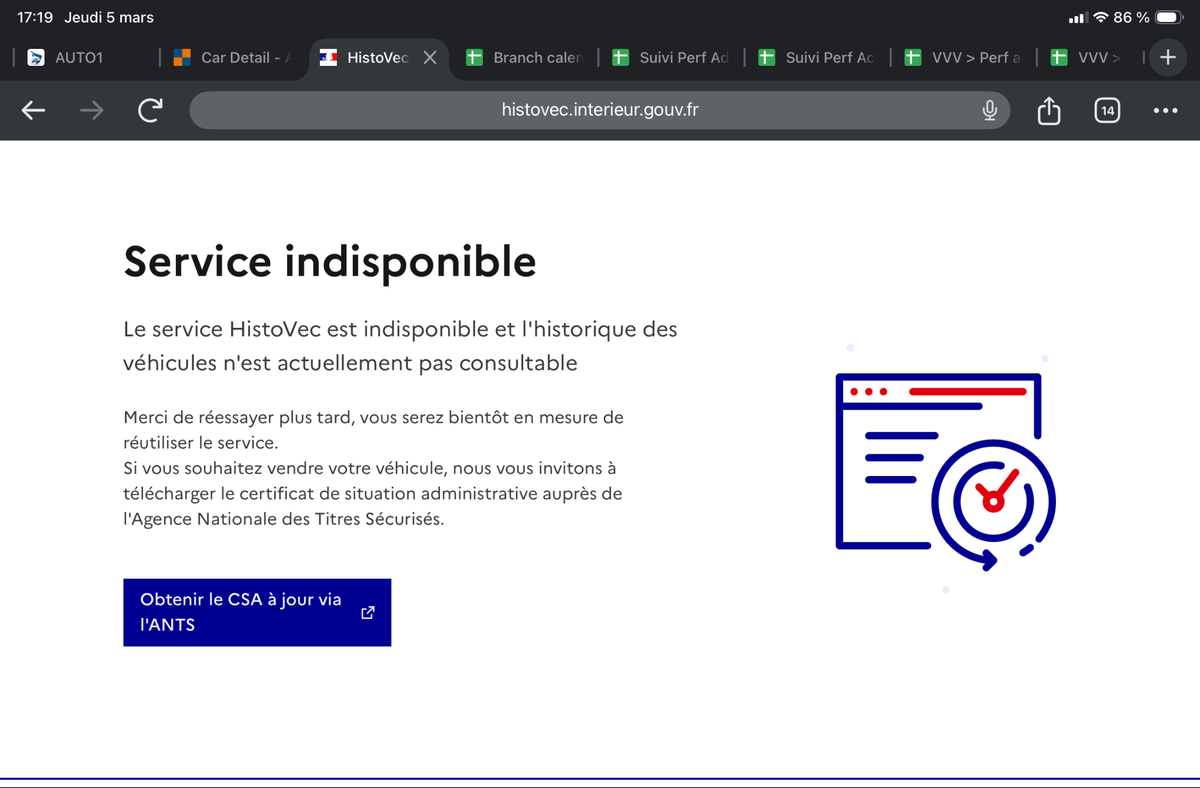
Task: Tap the greyed forward navigation arrow
Action: coord(92,111)
